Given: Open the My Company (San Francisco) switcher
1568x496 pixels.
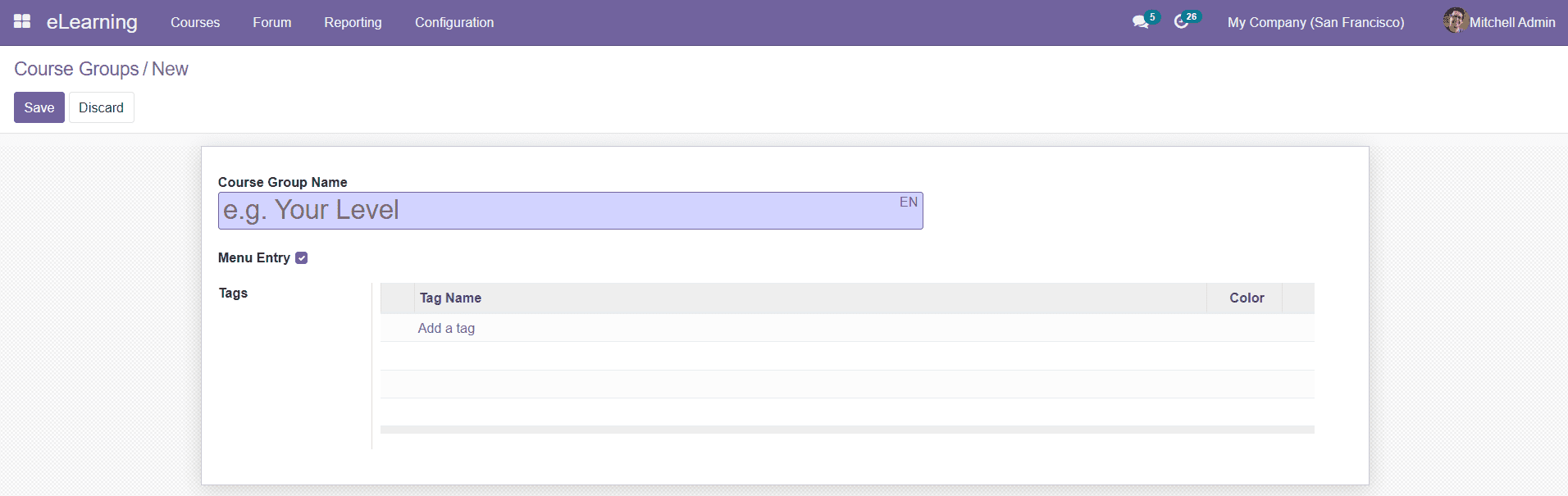Looking at the screenshot, I should coord(1315,22).
